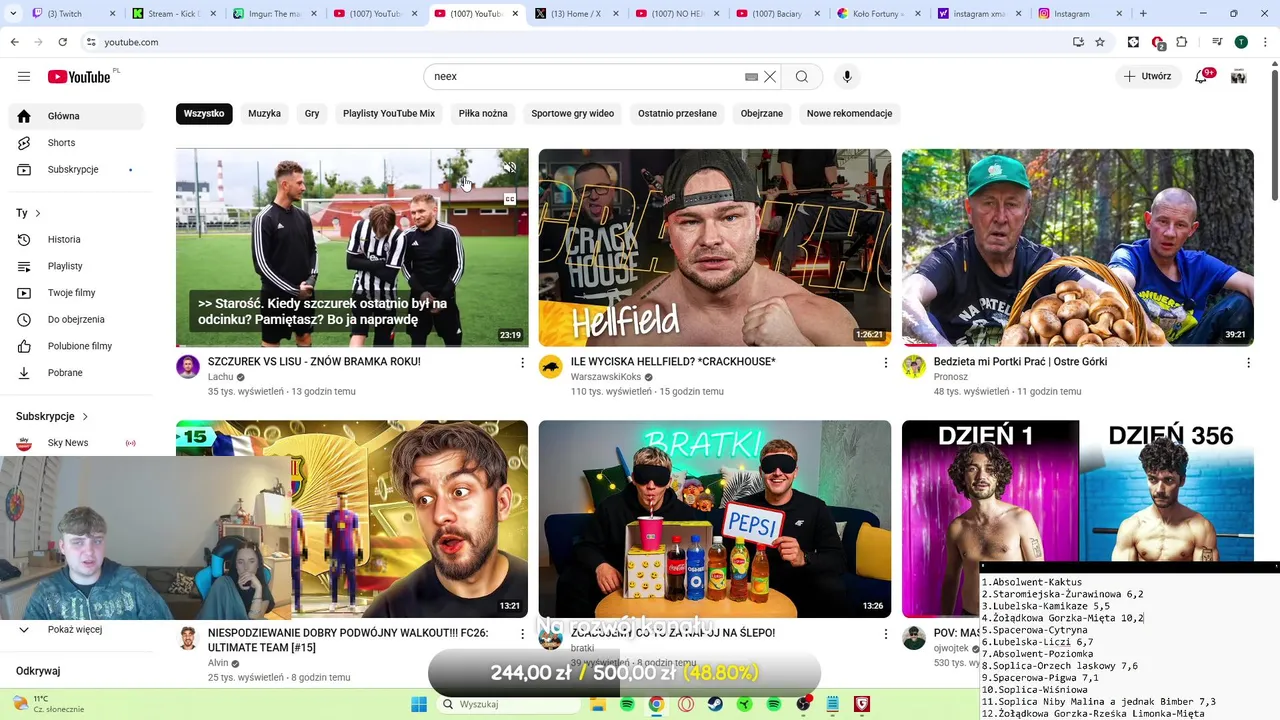1280x720 pixels.
Task: Select the Gry filter chip
Action: 312,114
